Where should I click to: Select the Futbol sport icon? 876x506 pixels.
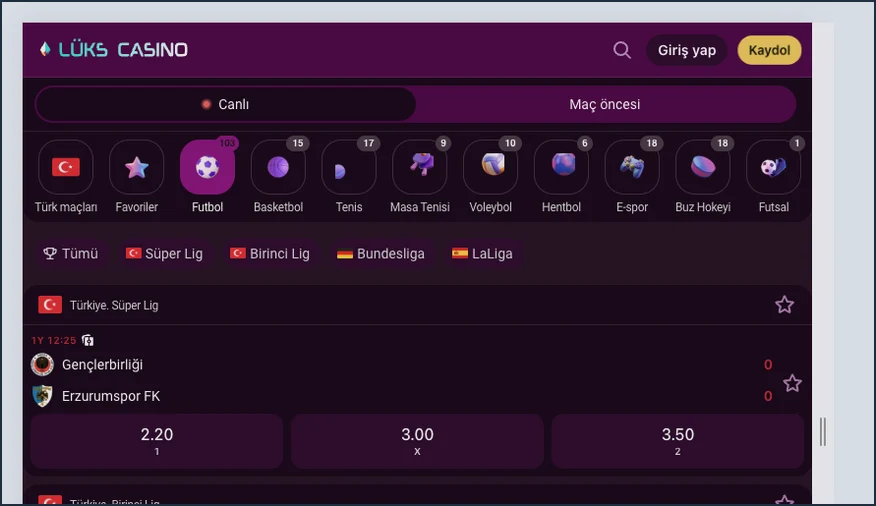pyautogui.click(x=207, y=167)
